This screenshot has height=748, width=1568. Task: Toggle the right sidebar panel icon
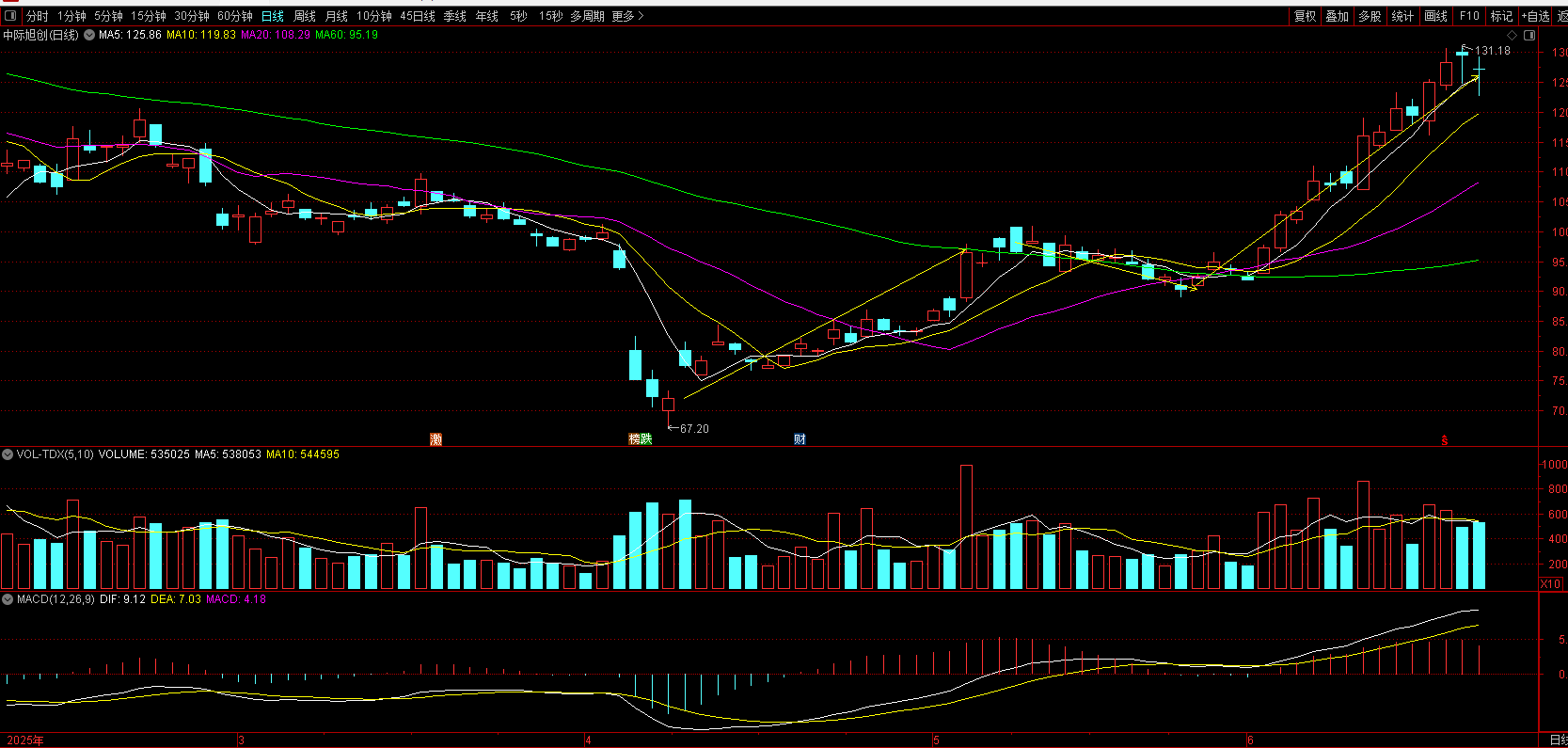coord(1529,35)
